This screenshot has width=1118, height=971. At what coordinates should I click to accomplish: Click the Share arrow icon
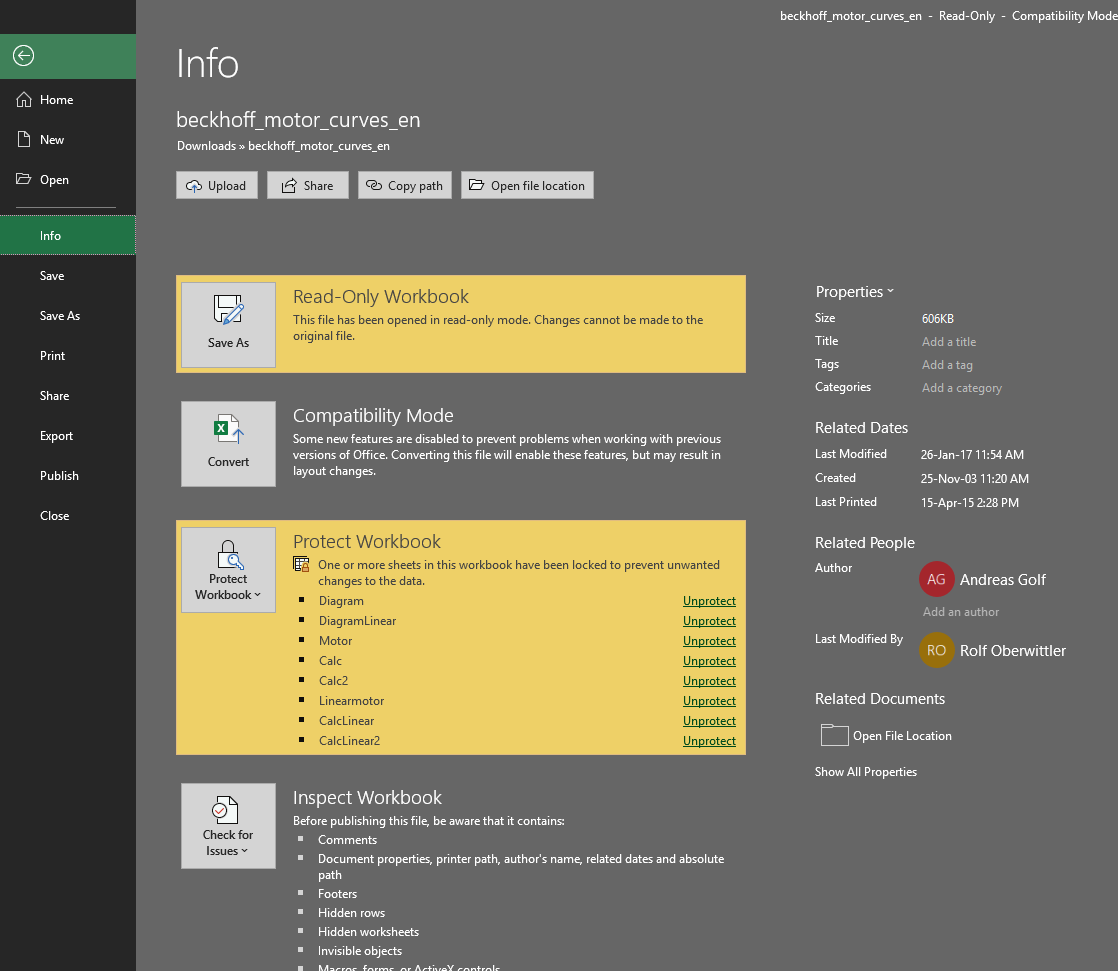point(289,186)
